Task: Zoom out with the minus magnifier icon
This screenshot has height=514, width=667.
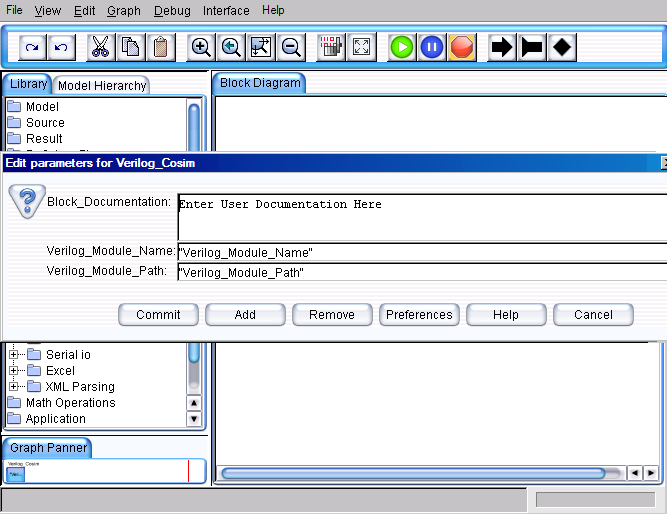Action: 291,47
